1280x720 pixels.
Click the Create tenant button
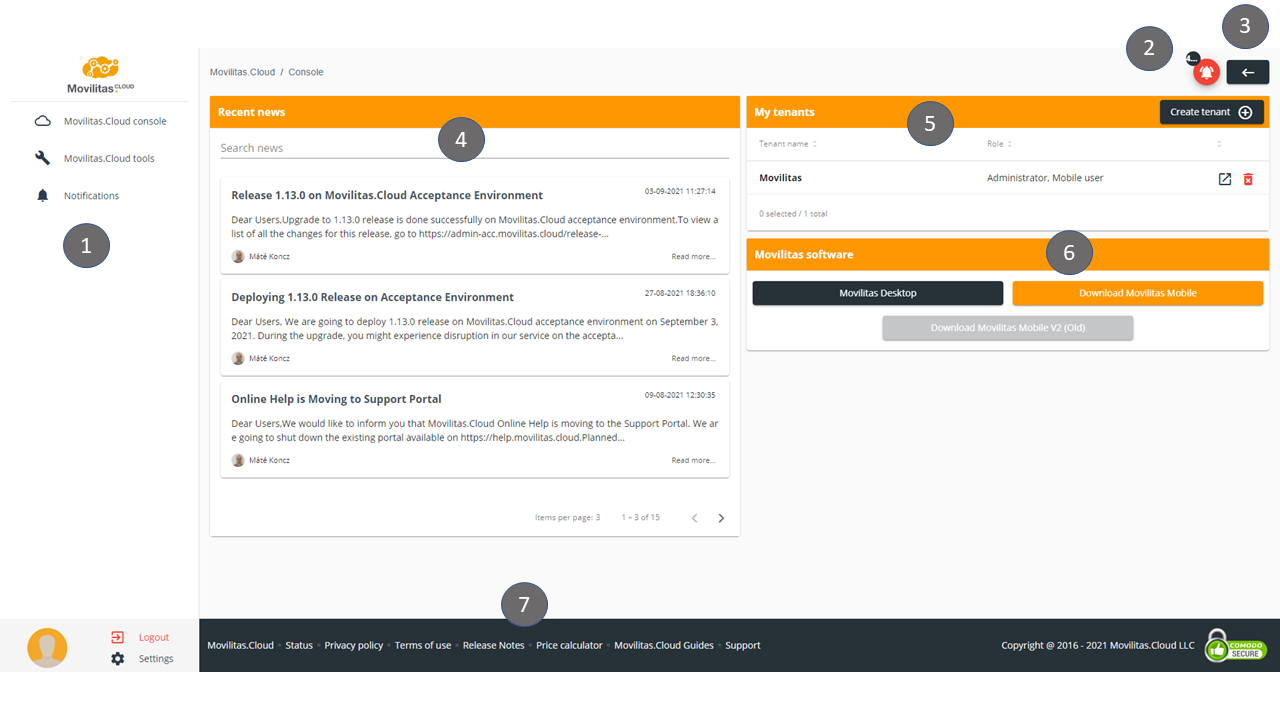[1211, 112]
